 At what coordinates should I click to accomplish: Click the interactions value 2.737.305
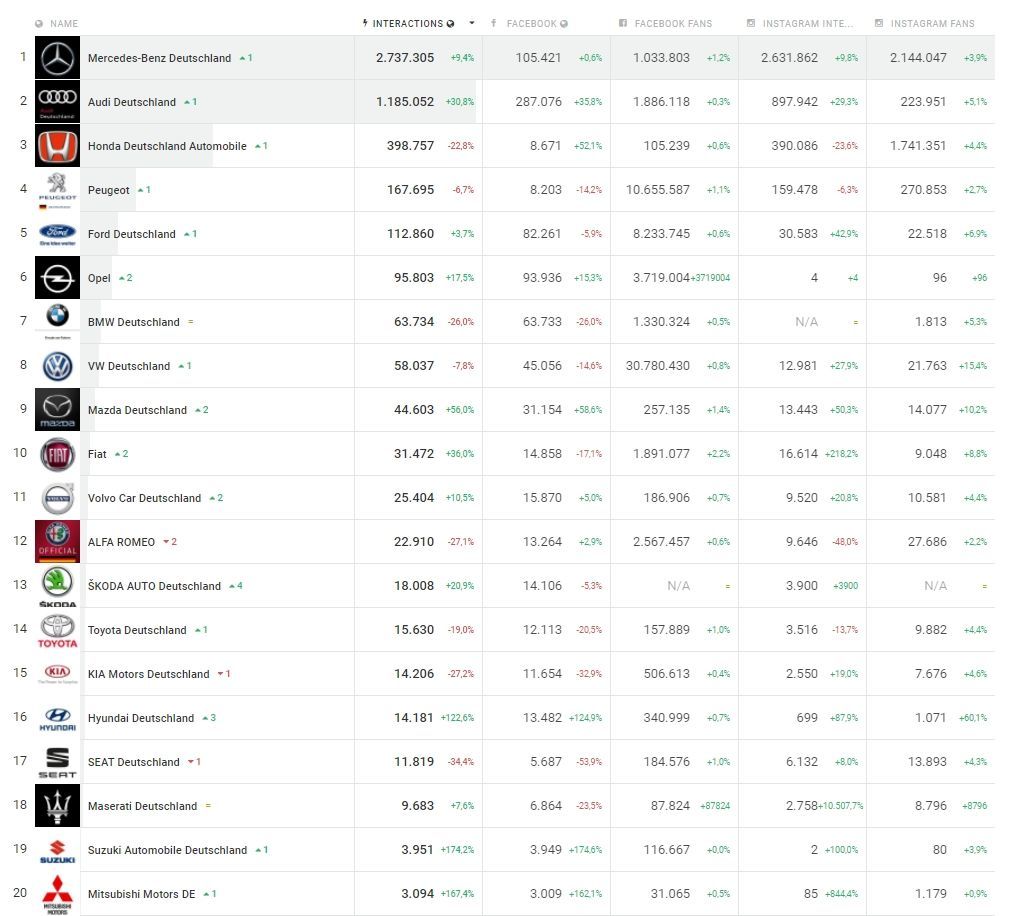[x=405, y=57]
